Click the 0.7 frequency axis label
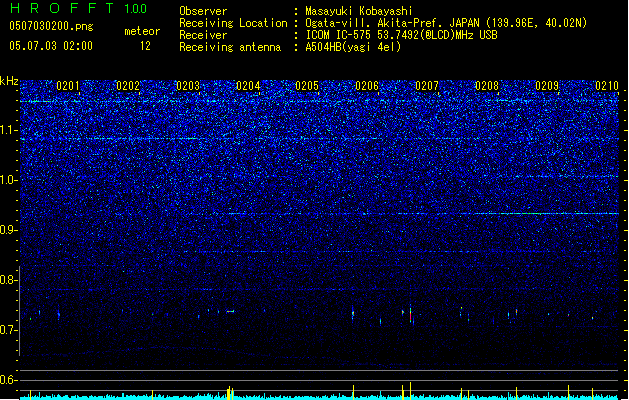This screenshot has width=629, height=400. click(8, 330)
